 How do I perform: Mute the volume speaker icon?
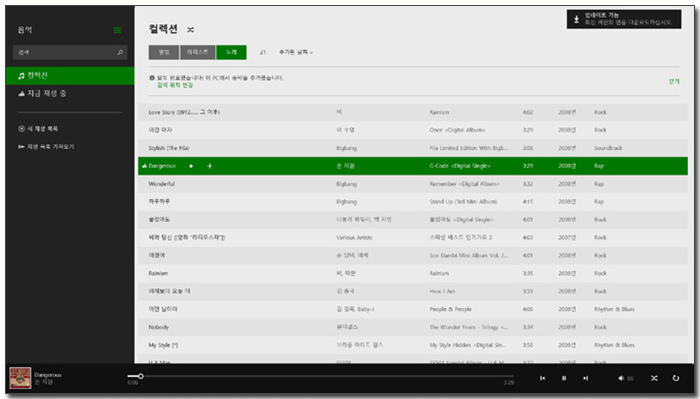621,378
